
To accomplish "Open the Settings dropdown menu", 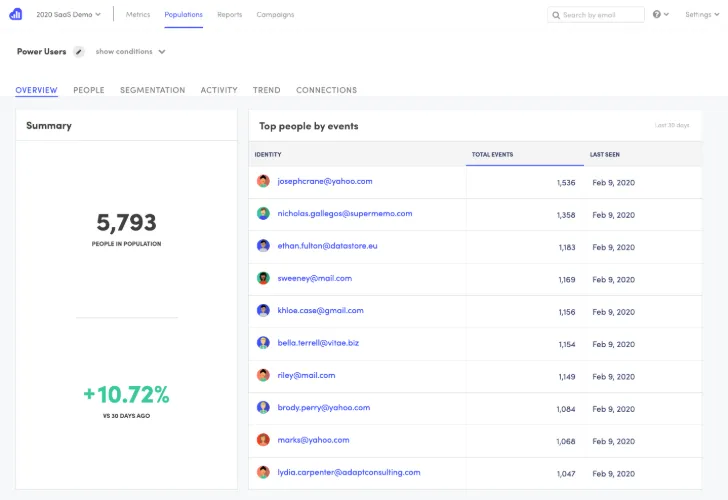I will point(702,15).
